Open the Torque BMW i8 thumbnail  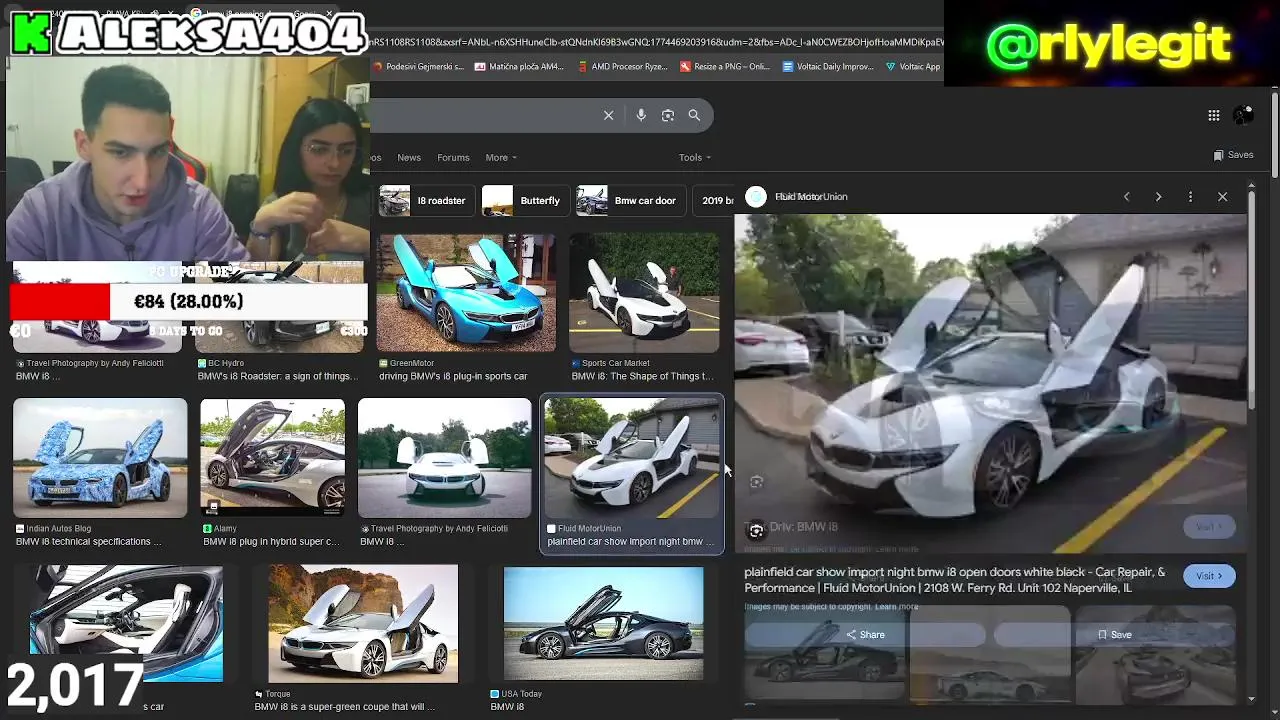coord(363,624)
